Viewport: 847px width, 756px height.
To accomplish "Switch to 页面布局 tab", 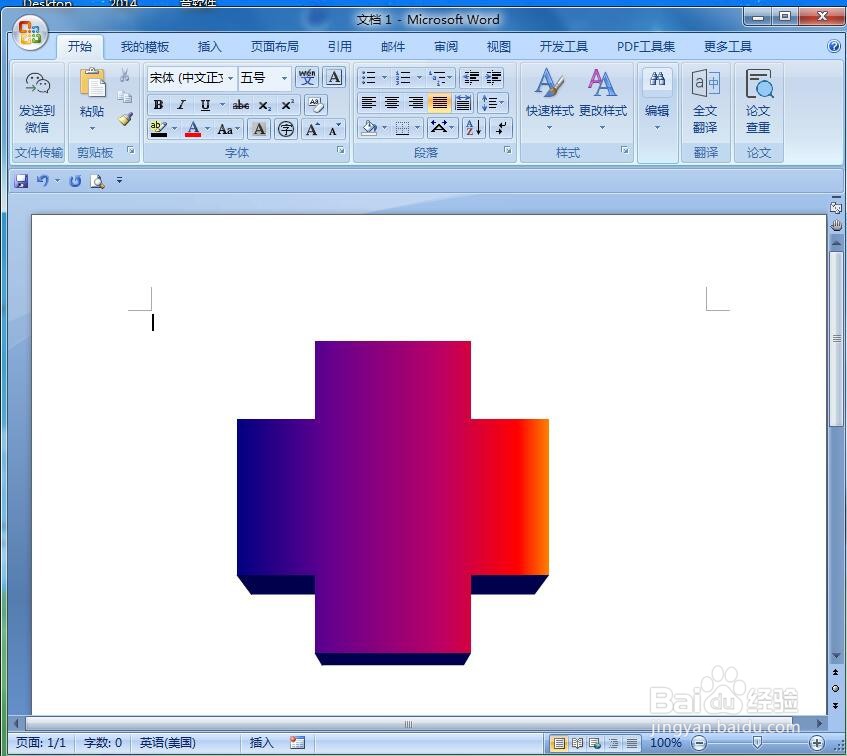I will tap(274, 47).
